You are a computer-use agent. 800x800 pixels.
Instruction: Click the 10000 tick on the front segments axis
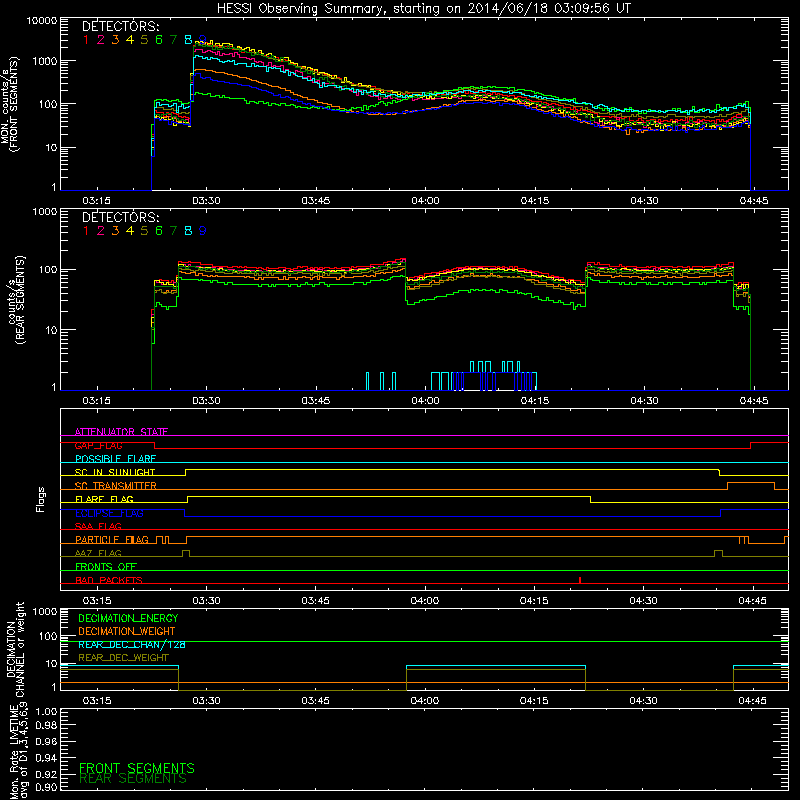(x=42, y=21)
